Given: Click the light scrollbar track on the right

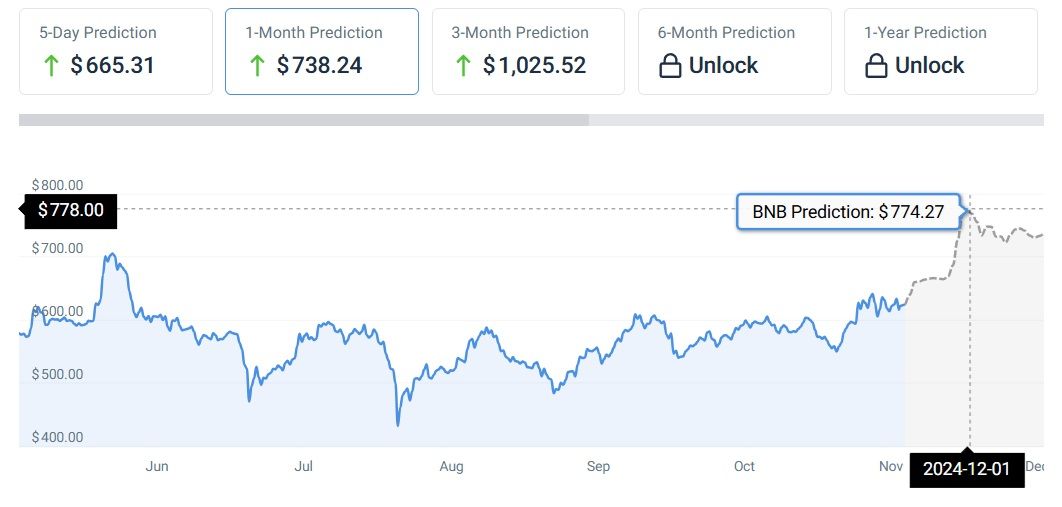Looking at the screenshot, I should 815,120.
